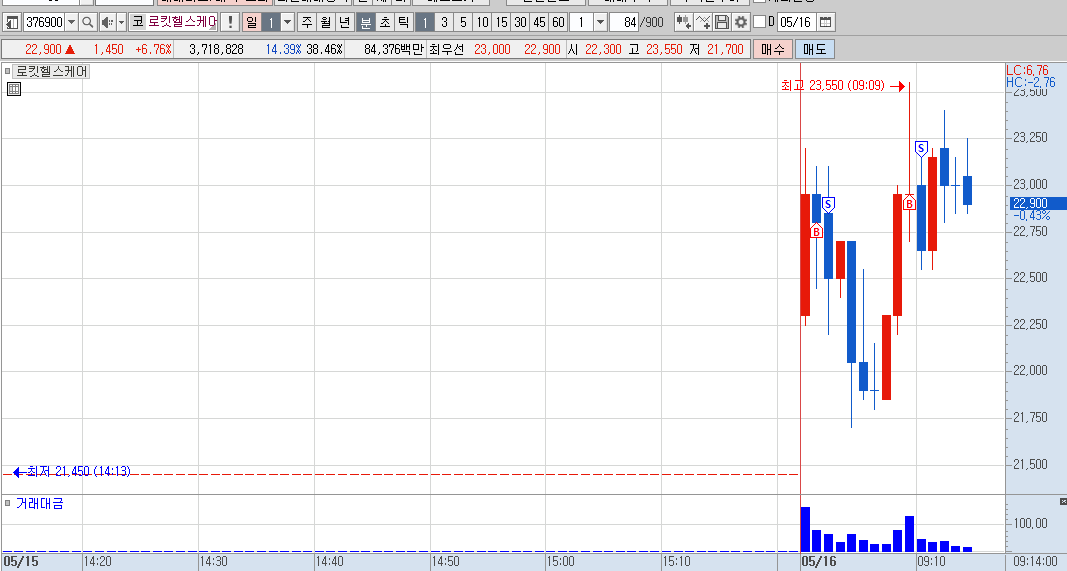Expand the daily period number dropdown
The image size is (1067, 571).
coord(287,22)
